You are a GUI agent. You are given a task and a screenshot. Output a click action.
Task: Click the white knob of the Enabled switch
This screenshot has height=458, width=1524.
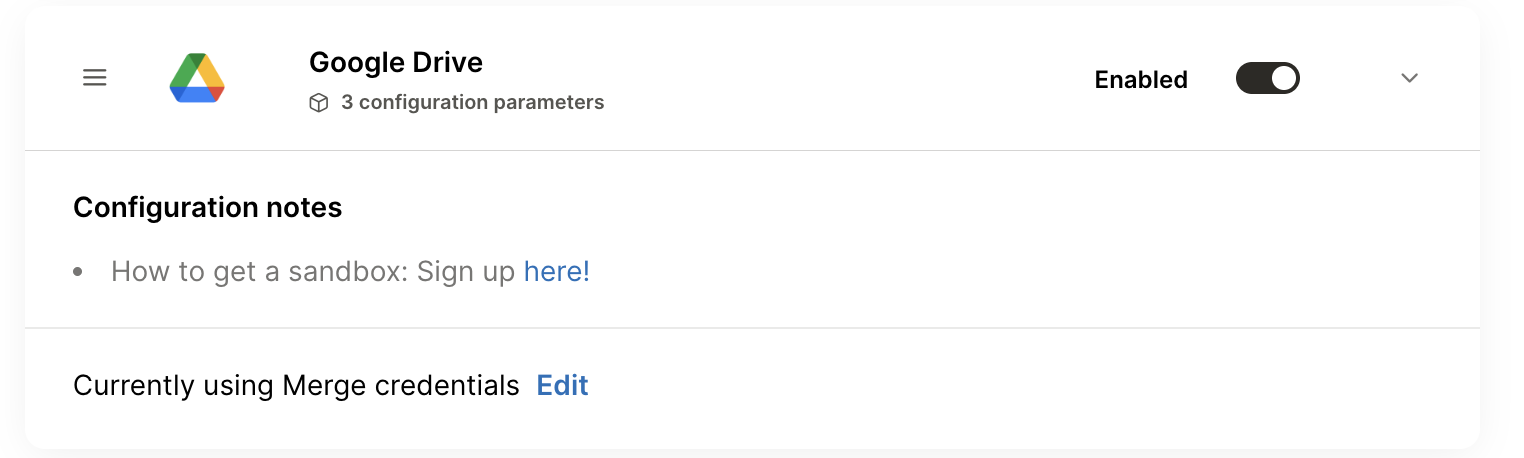(x=1283, y=78)
